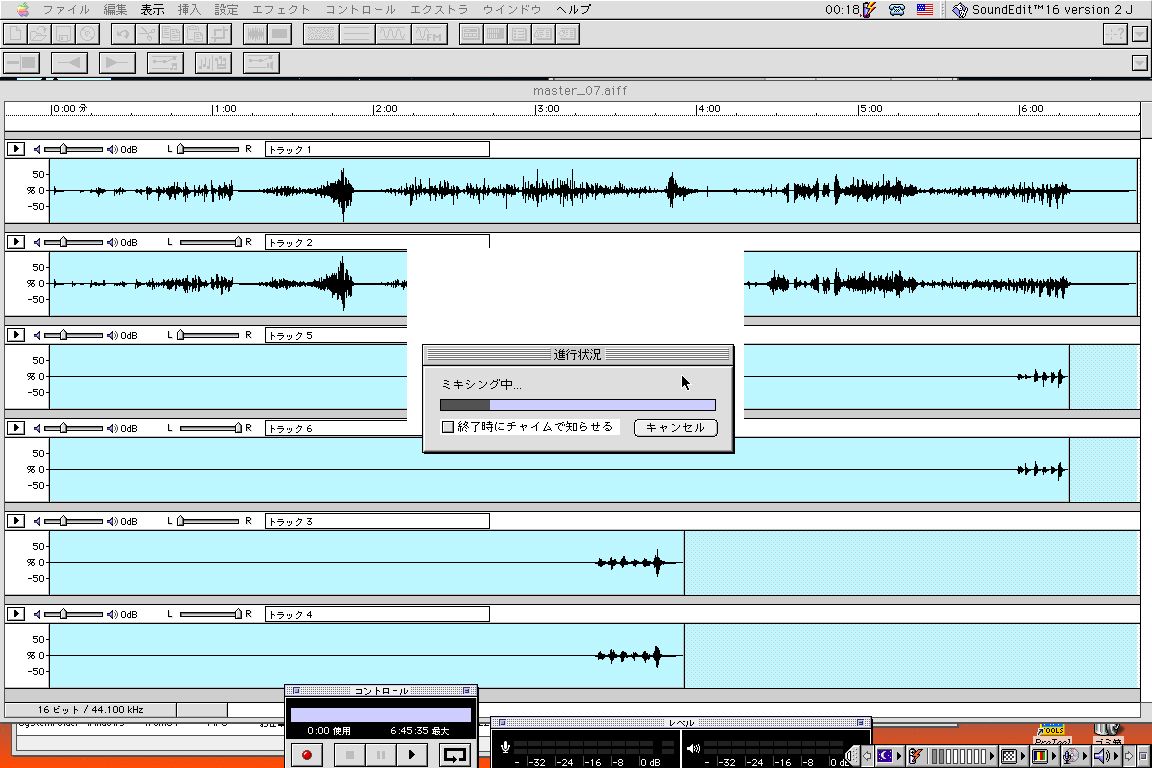
Task: Toggle play button for トラック 2
Action: pyautogui.click(x=15, y=242)
